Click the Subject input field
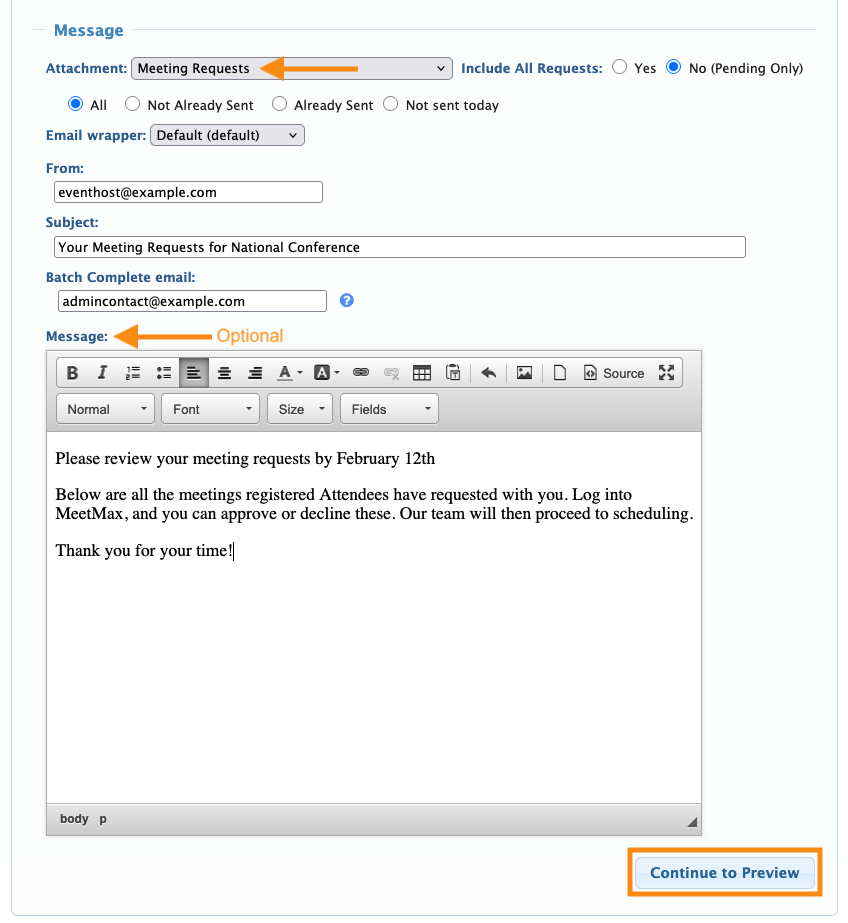The image size is (848, 923). (400, 247)
